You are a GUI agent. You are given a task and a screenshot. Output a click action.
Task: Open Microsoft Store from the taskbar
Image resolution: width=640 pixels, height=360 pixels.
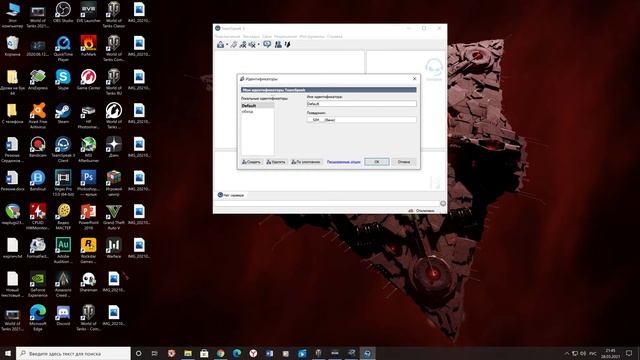coord(204,353)
